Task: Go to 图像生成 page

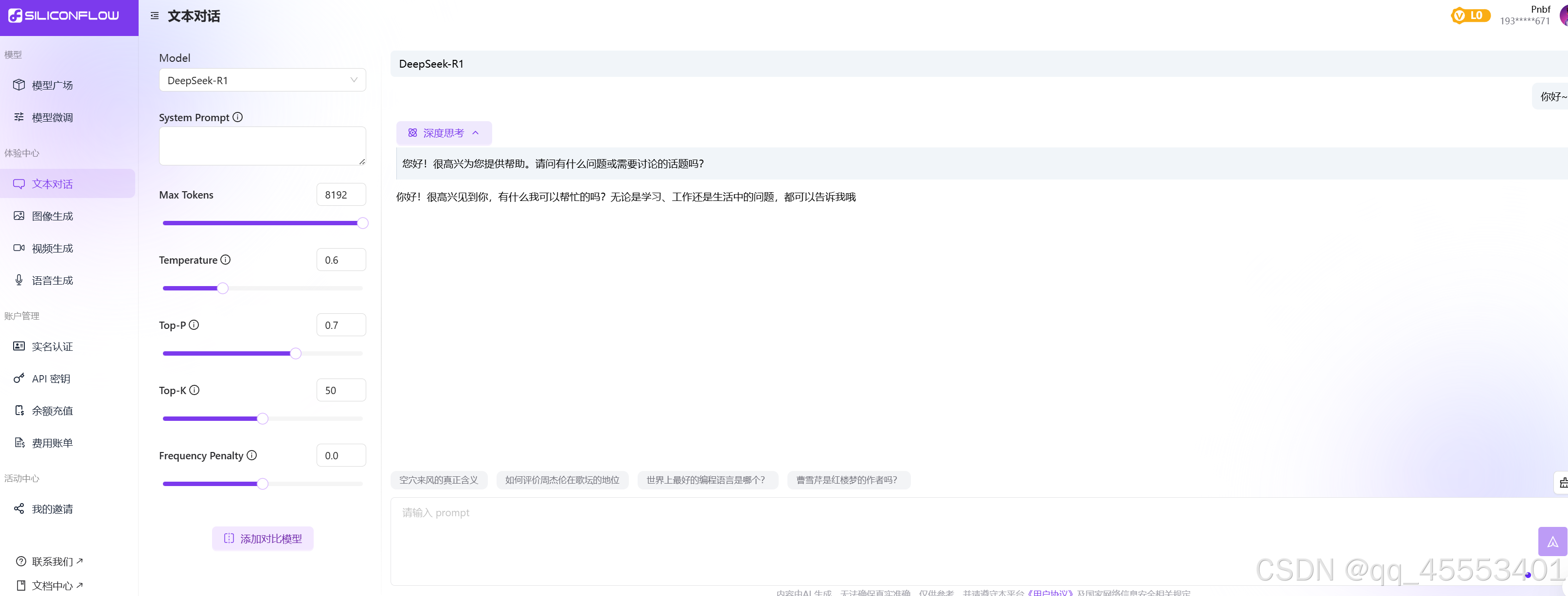Action: (x=53, y=216)
